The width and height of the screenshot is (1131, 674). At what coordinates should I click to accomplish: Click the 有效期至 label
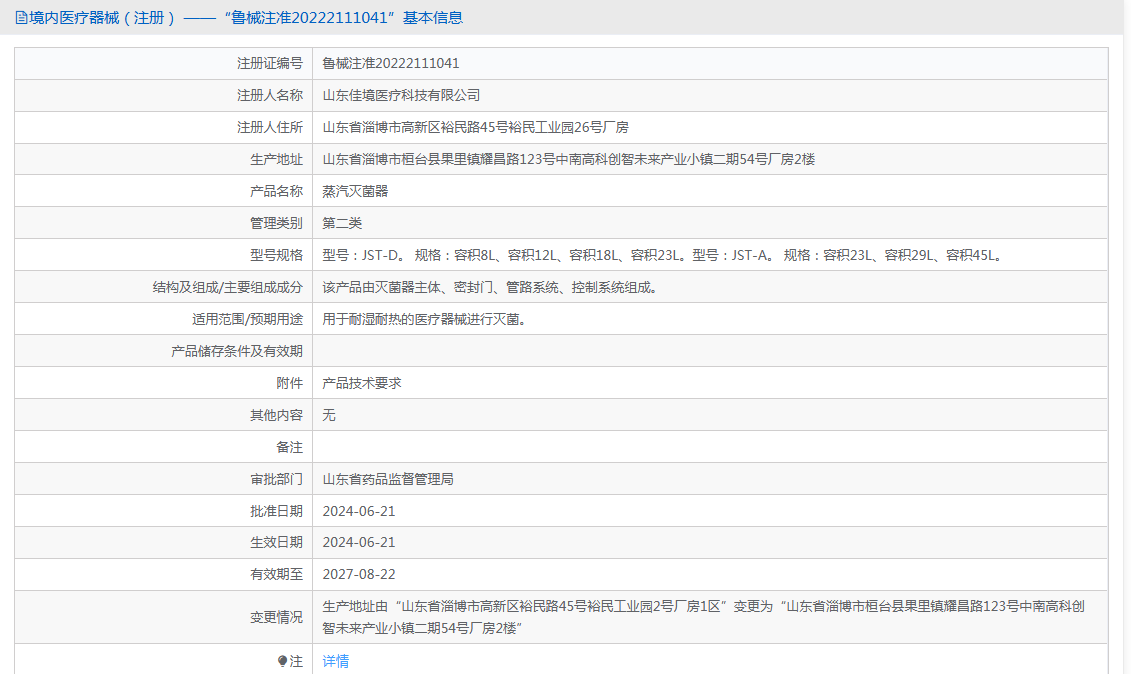click(276, 574)
